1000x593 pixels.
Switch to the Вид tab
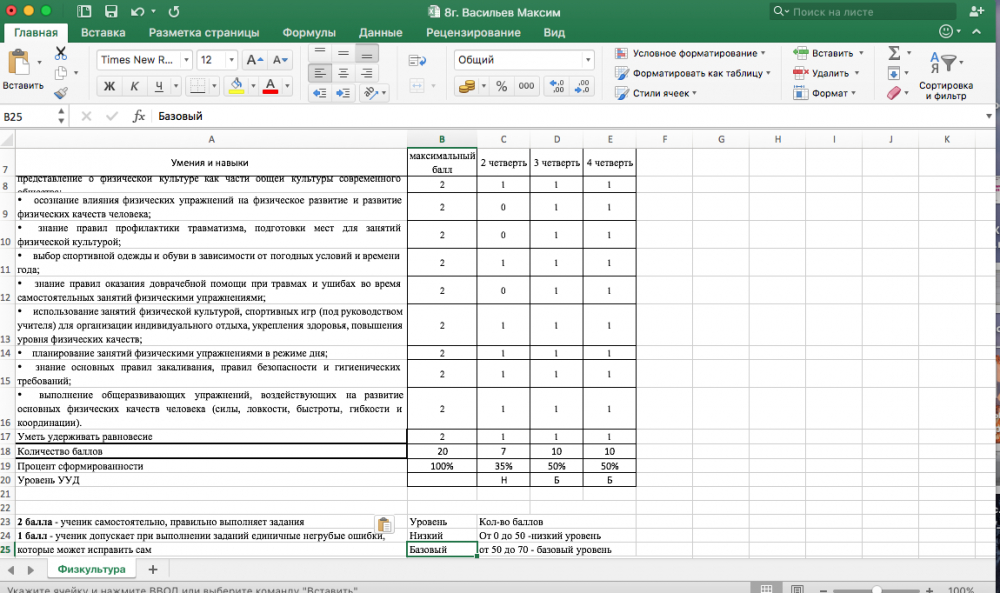554,33
